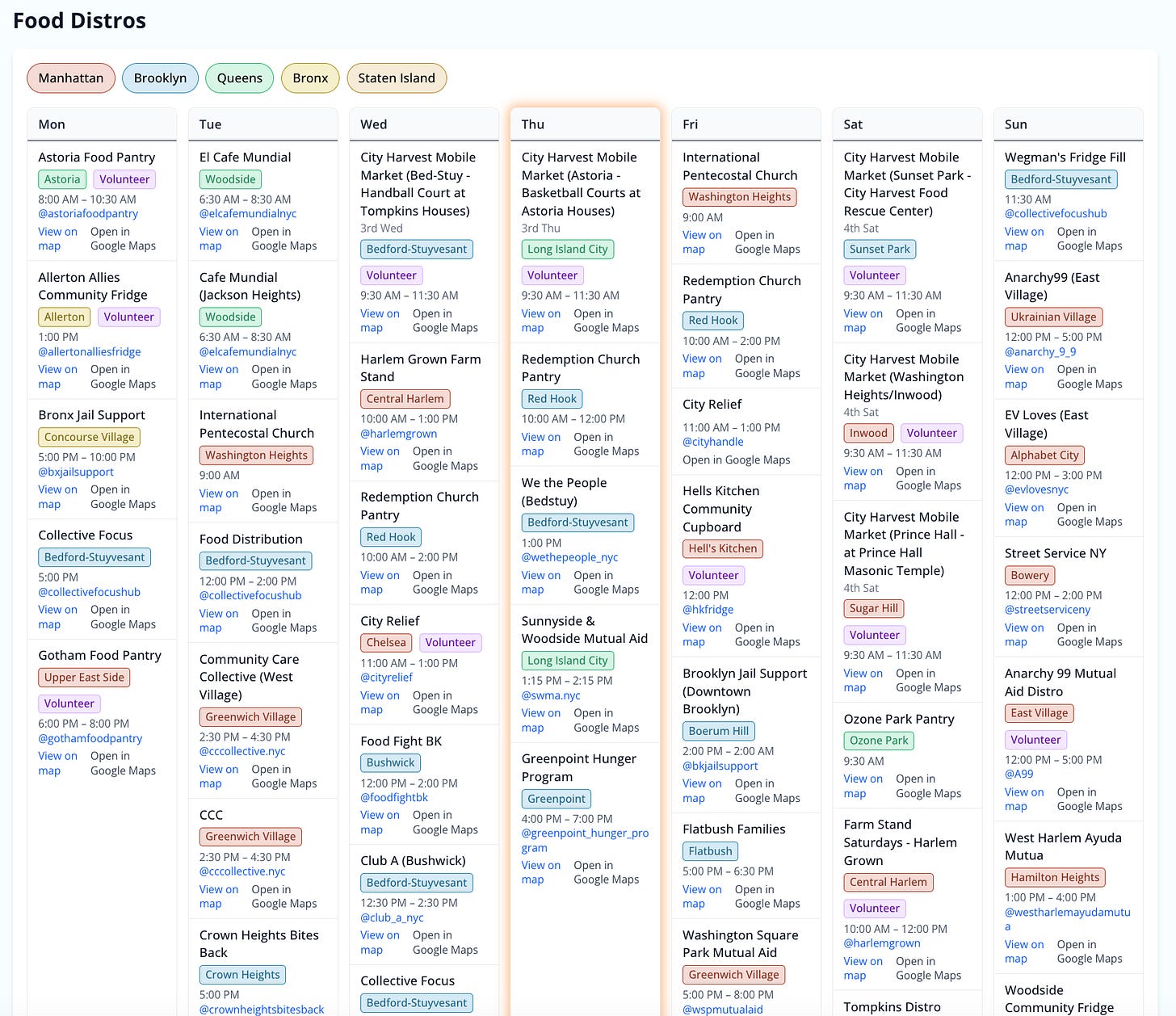Image resolution: width=1176 pixels, height=1016 pixels.
Task: Click the Hell's Kitchen tag
Action: click(x=723, y=549)
